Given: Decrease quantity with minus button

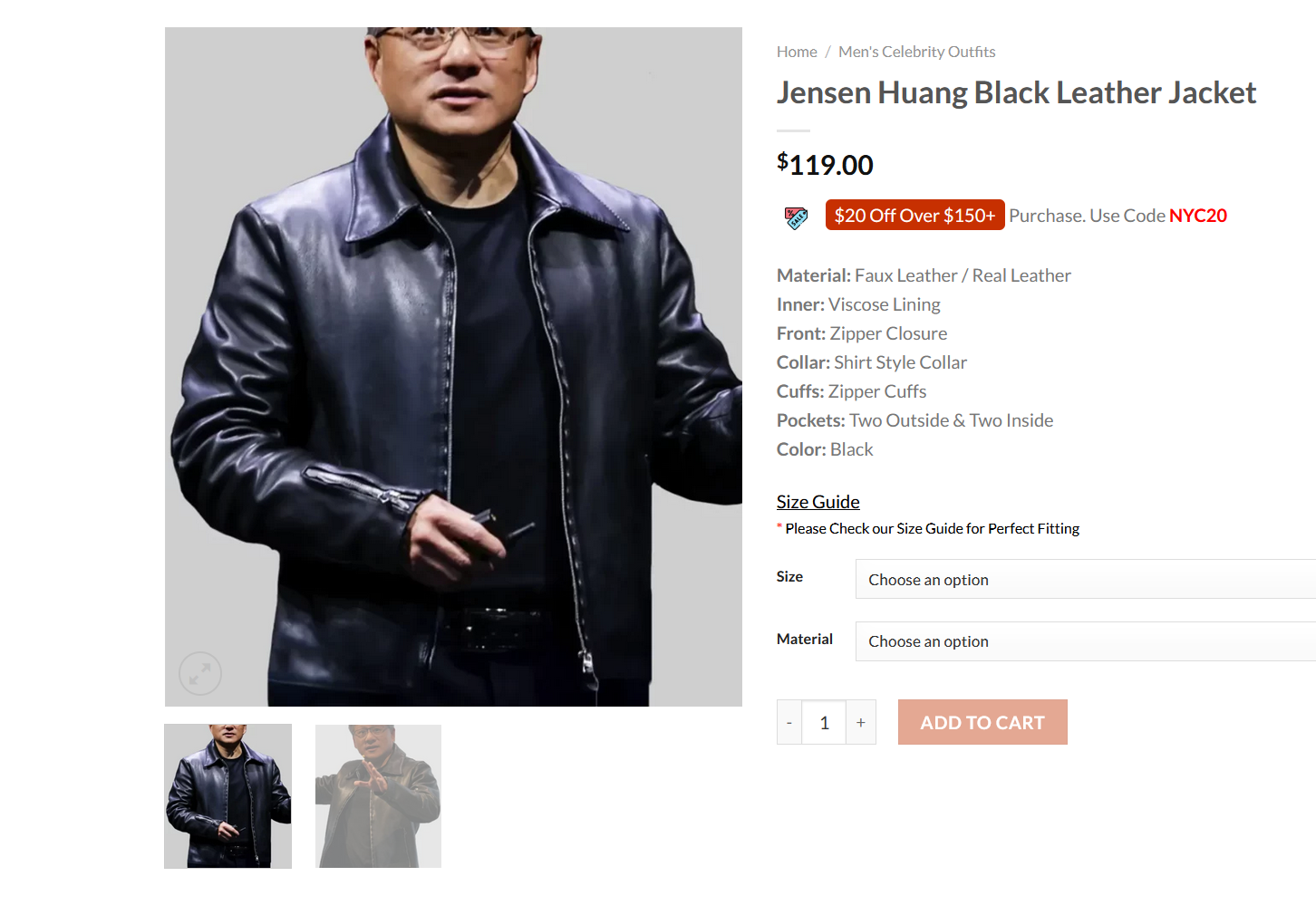Looking at the screenshot, I should click(x=789, y=722).
